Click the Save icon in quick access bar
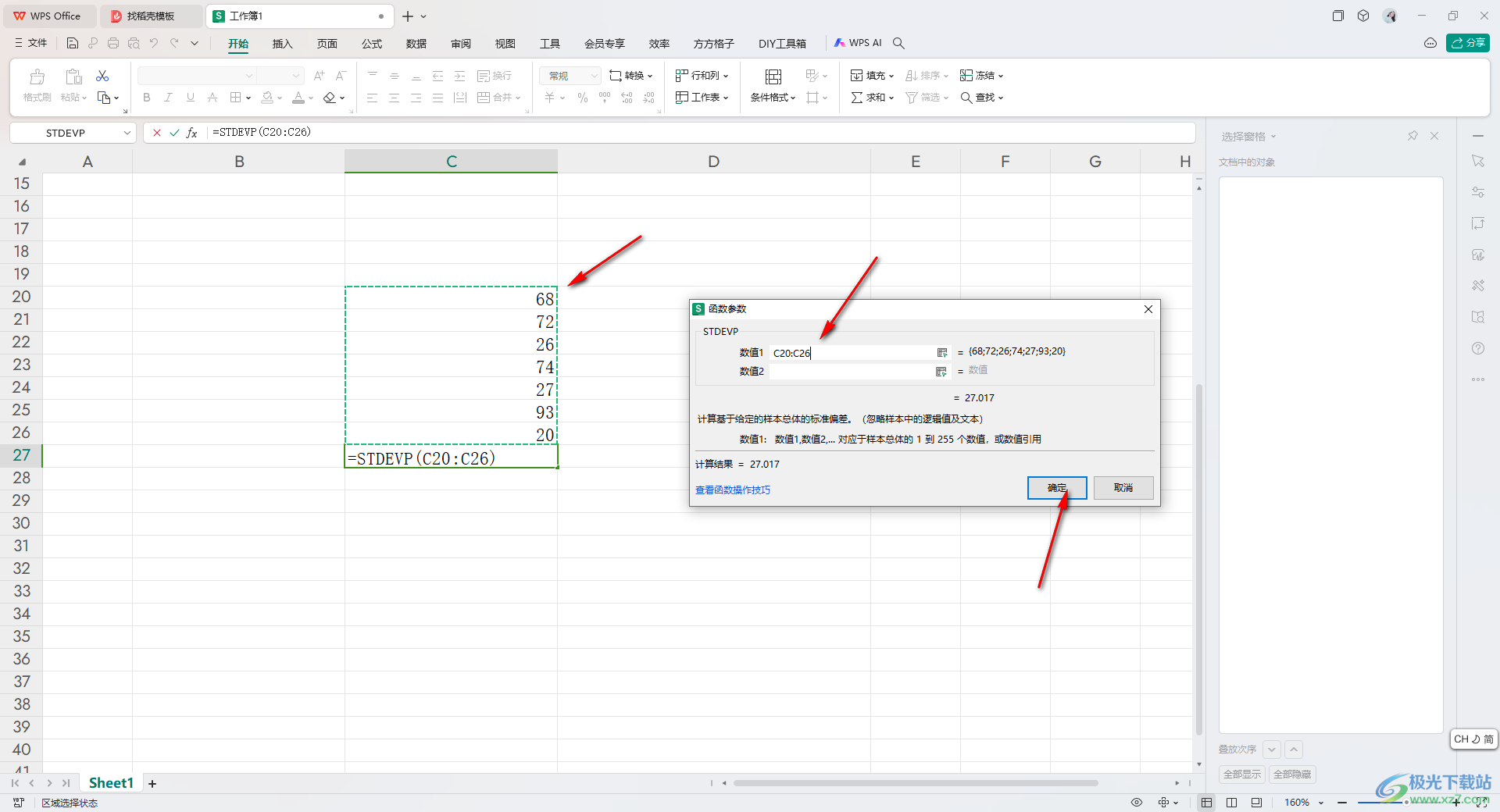This screenshot has width=1500, height=812. (x=73, y=43)
